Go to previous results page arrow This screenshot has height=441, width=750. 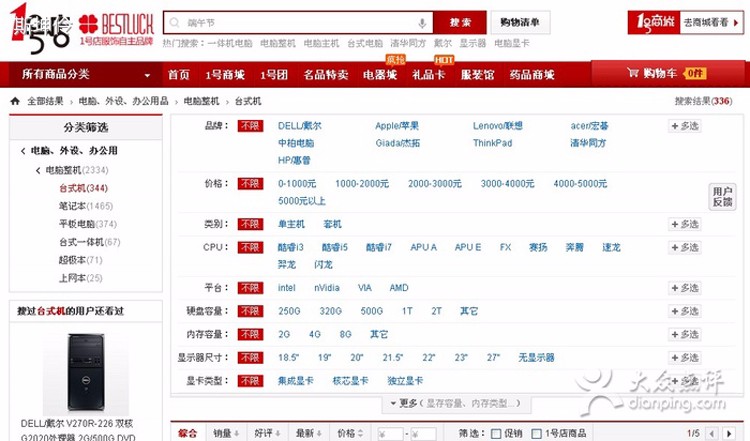712,434
